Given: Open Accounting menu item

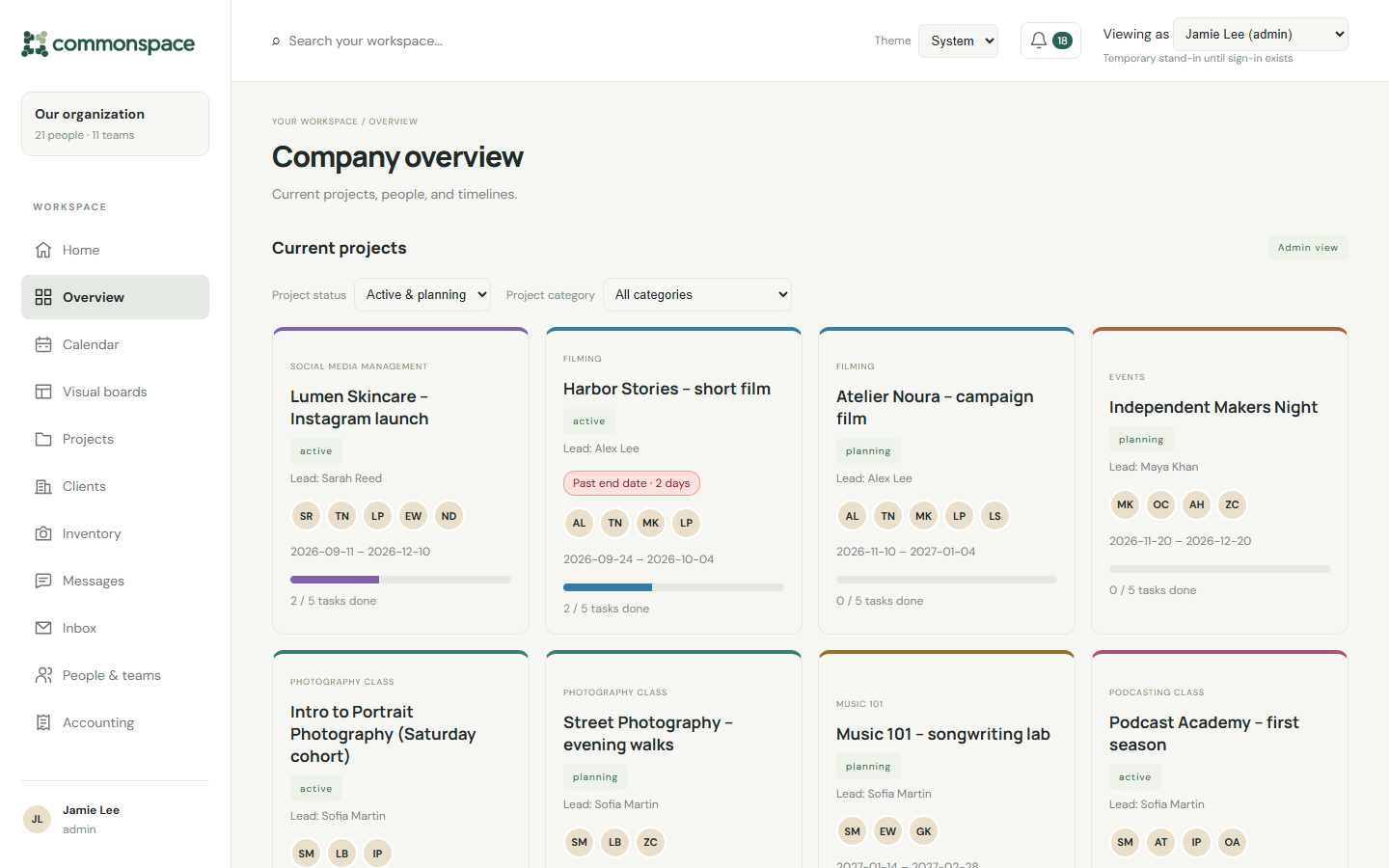Looking at the screenshot, I should pos(115,722).
